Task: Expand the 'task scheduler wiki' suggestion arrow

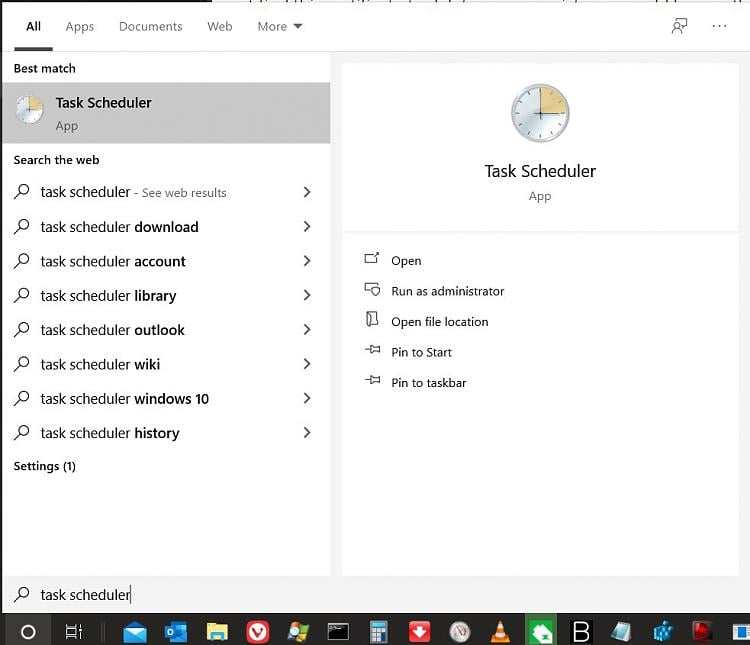Action: coord(306,364)
